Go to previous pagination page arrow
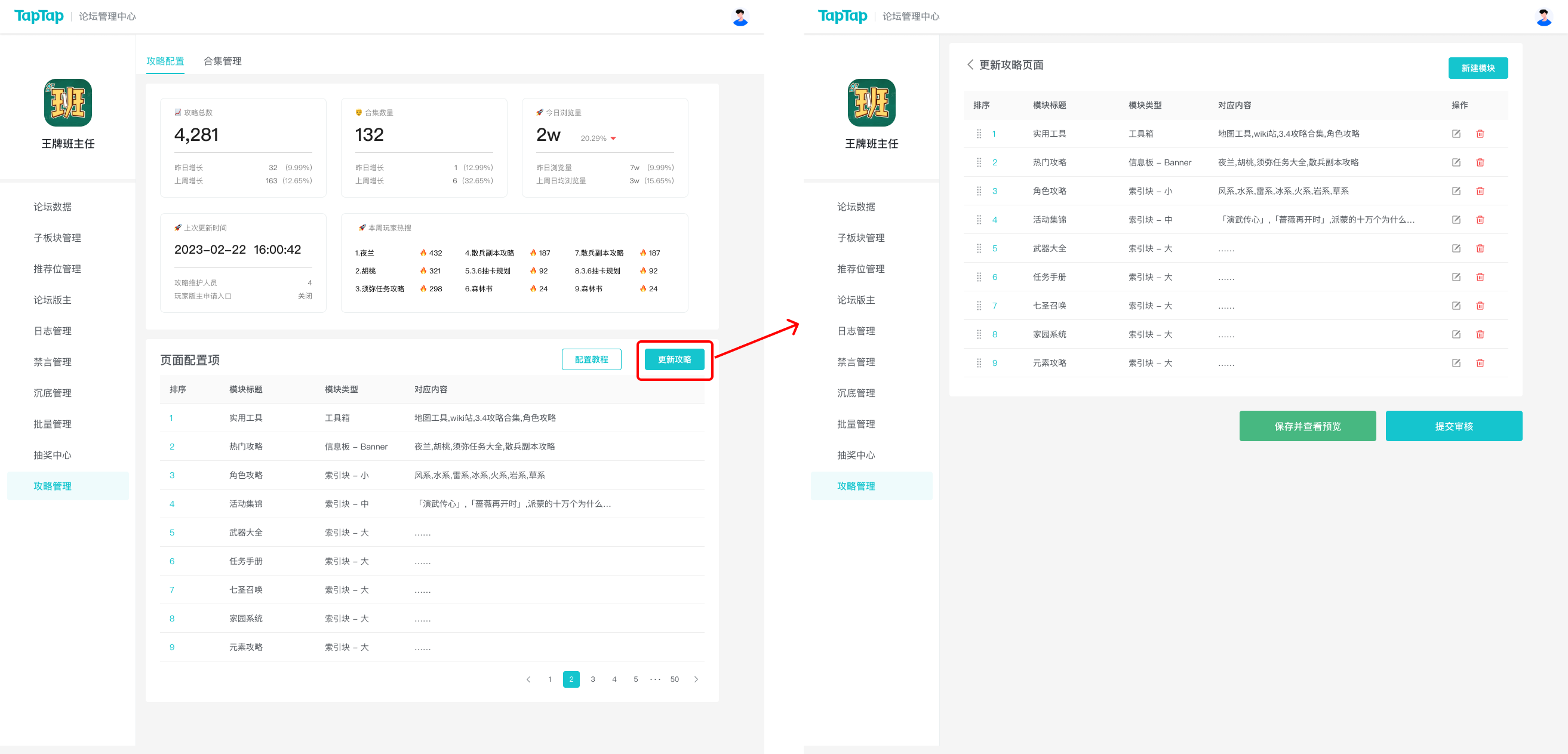 pyautogui.click(x=528, y=679)
